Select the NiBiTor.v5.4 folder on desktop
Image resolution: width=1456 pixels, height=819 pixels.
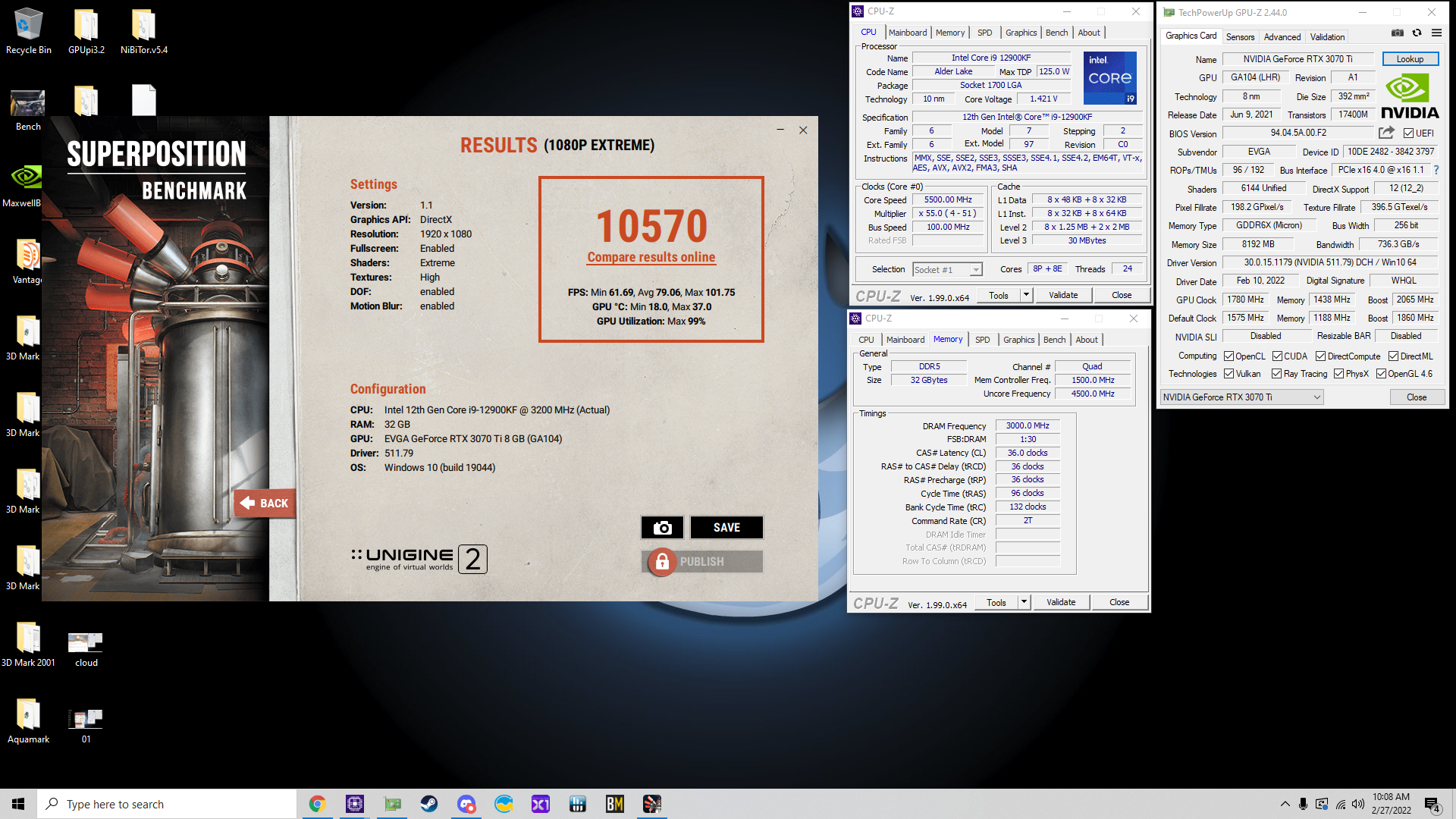(144, 31)
